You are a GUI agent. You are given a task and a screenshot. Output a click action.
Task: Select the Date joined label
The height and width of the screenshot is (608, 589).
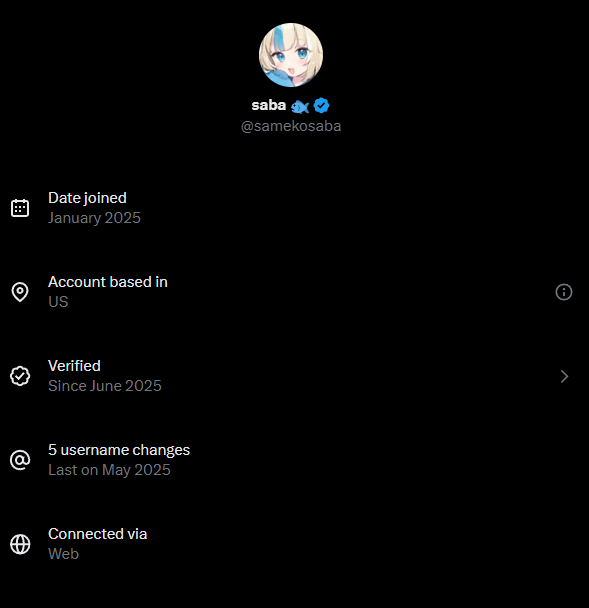point(87,198)
